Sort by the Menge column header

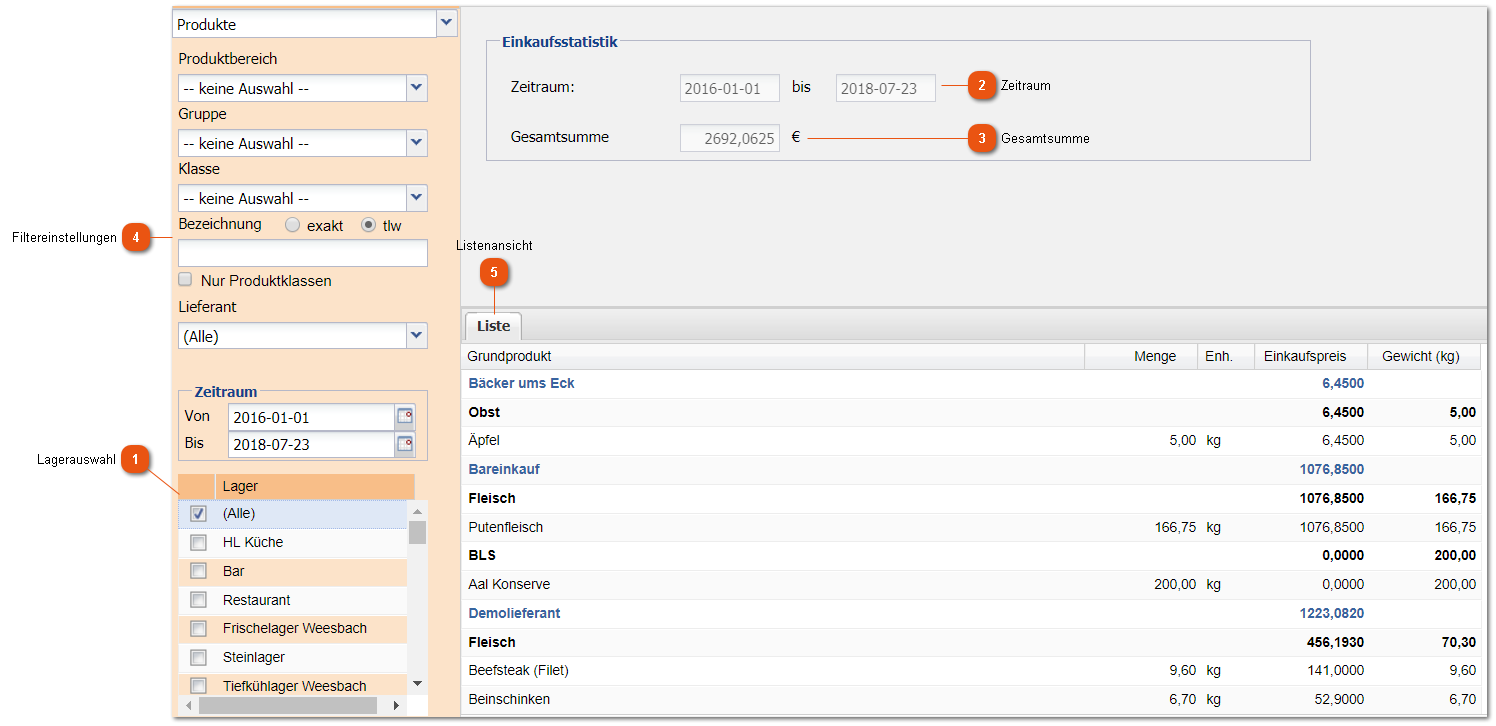point(1141,356)
